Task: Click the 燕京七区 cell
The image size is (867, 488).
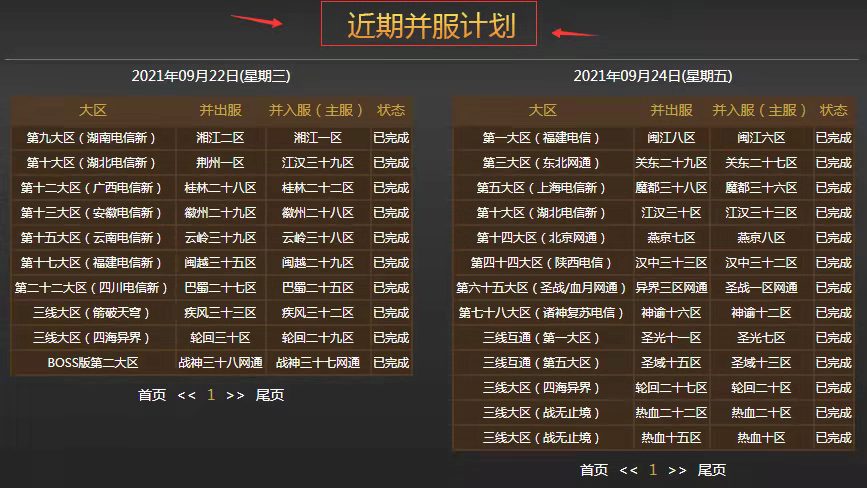Action: click(x=671, y=238)
